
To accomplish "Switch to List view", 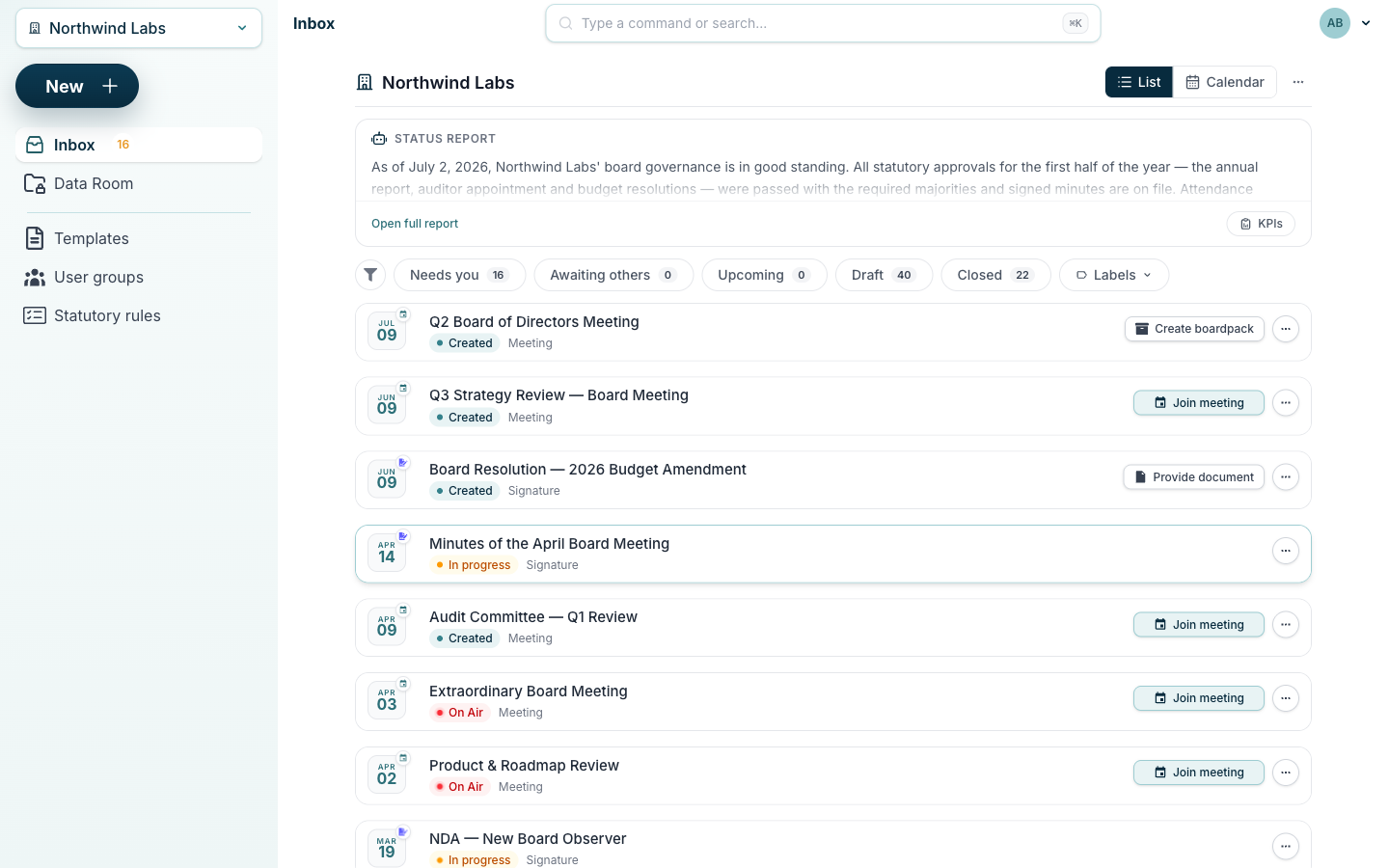I will click(1139, 82).
